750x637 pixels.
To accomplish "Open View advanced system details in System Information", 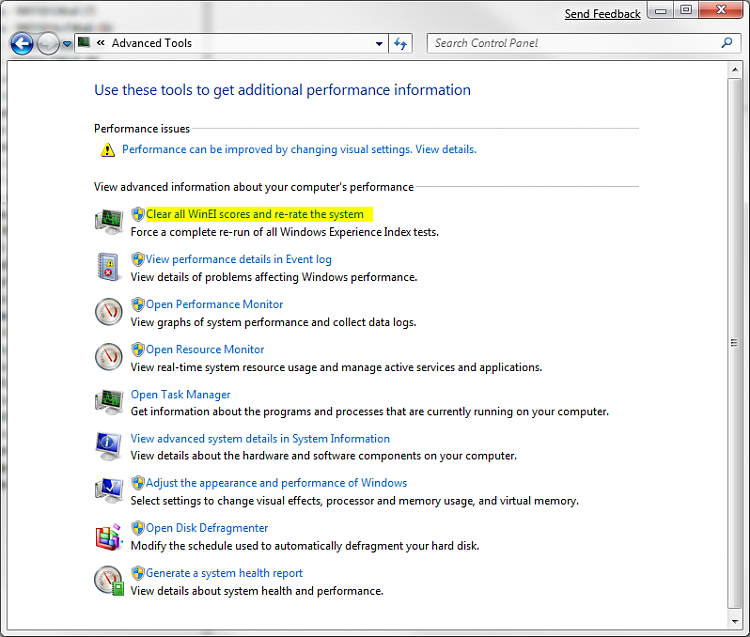I will (260, 439).
